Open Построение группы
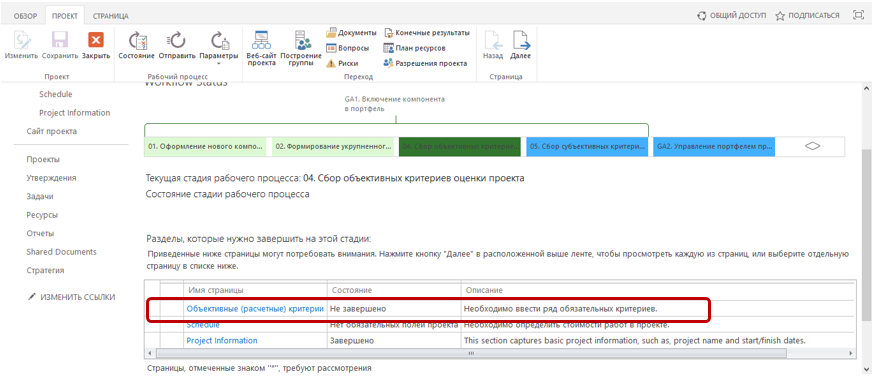 (301, 48)
